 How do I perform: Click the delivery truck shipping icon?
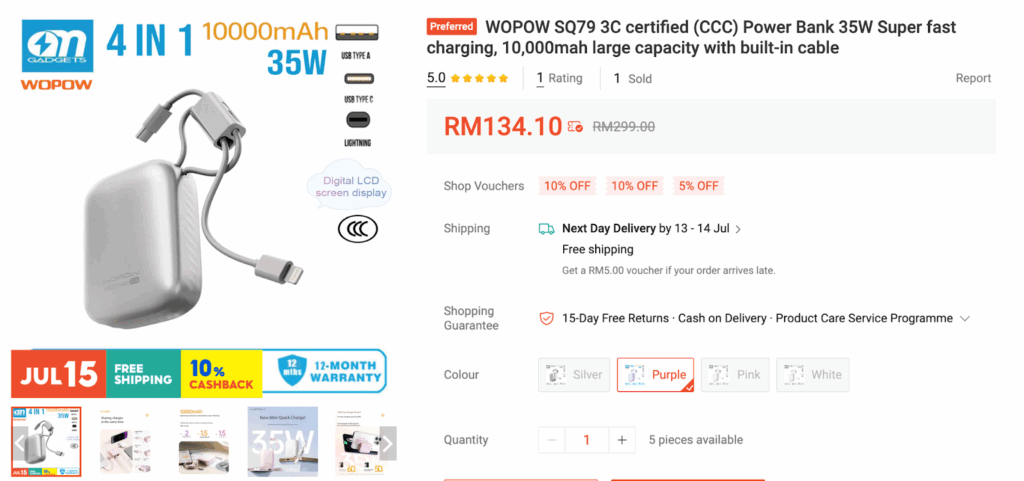[546, 229]
